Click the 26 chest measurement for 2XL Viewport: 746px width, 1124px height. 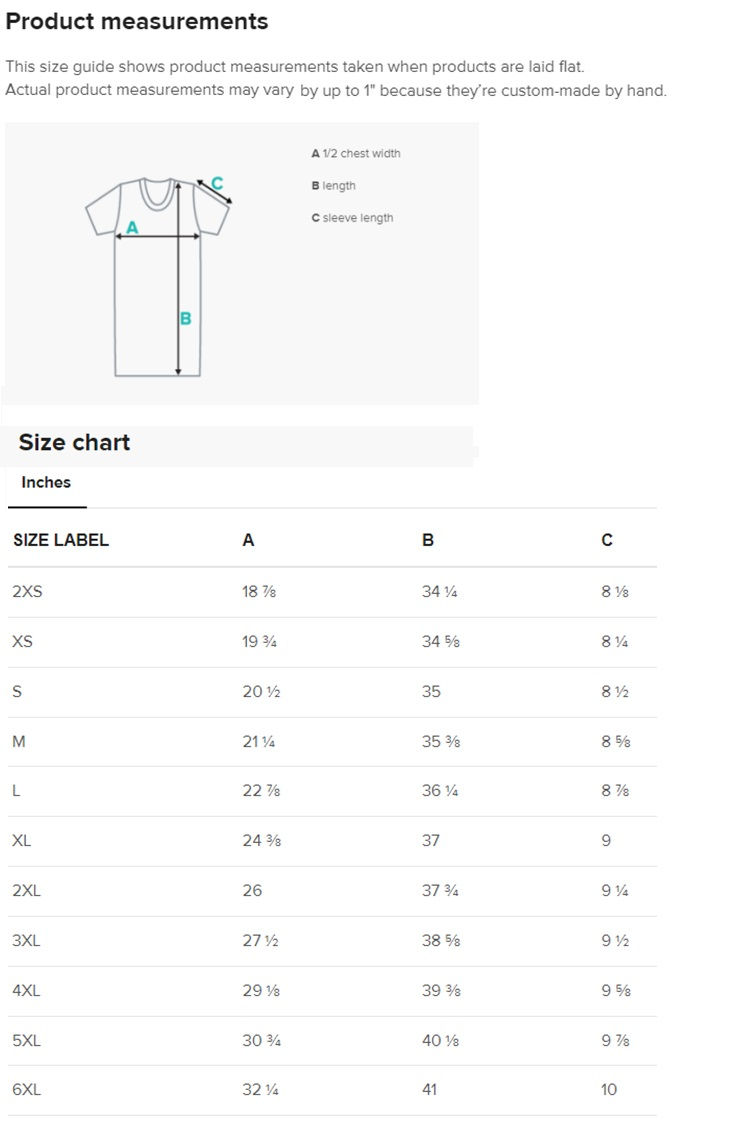[x=253, y=891]
